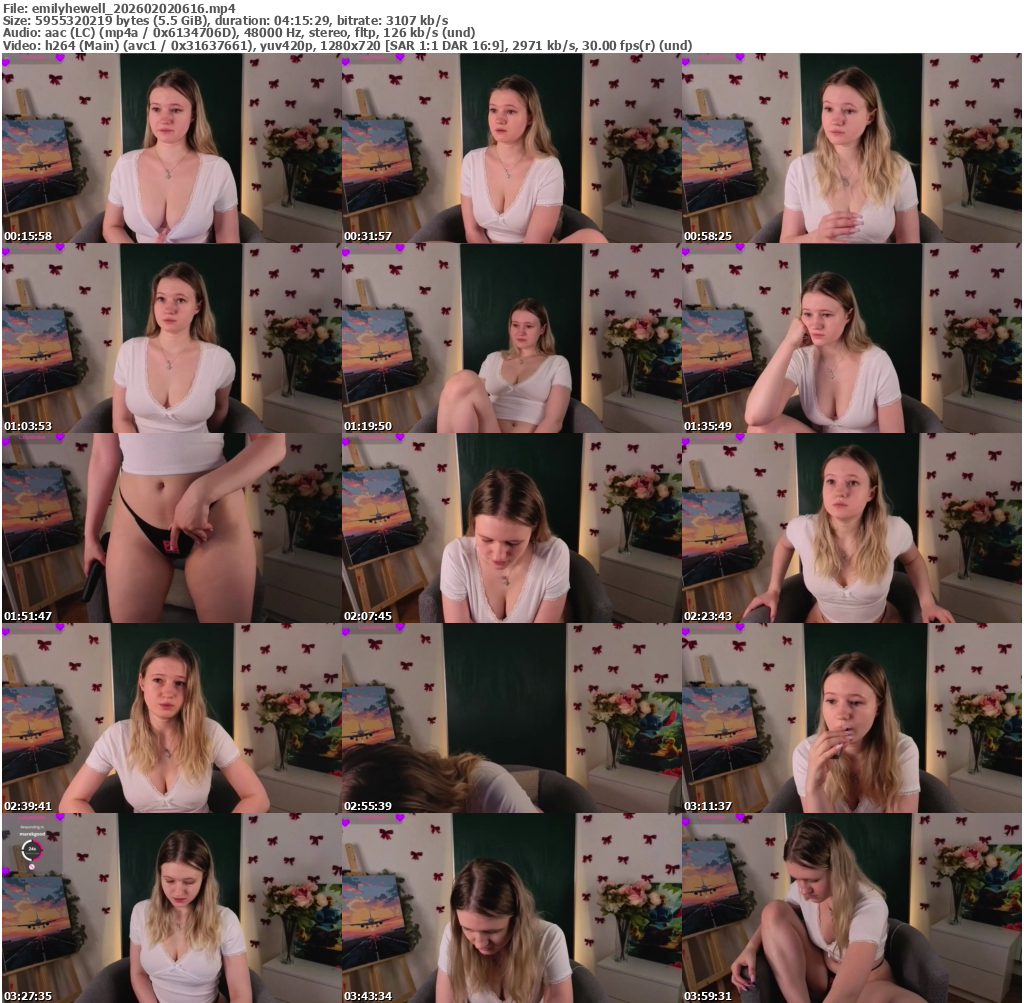Choose the frame stamped 02:07:45
Screen dimensions: 1024x1003
pos(511,528)
